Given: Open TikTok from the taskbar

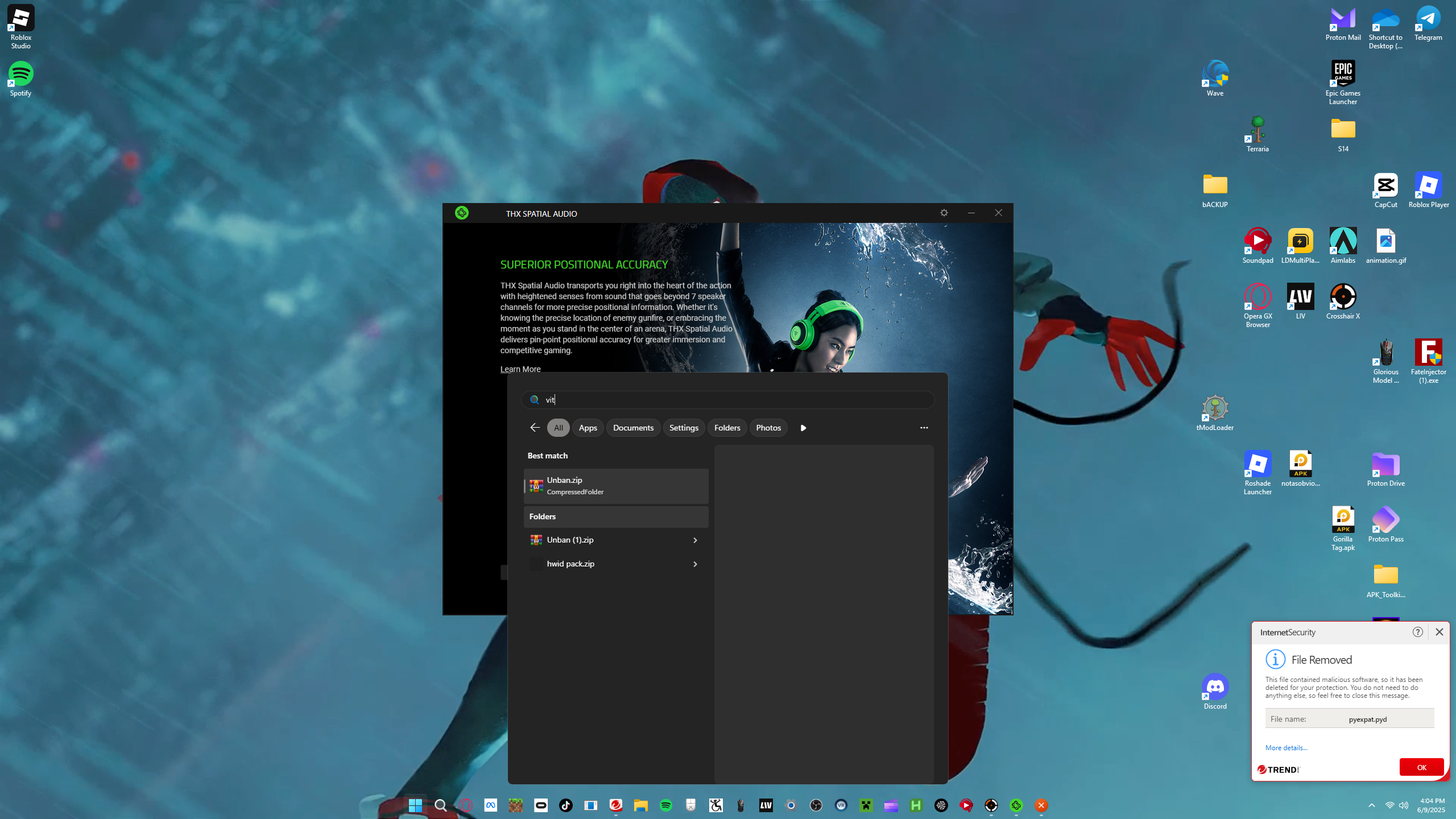Looking at the screenshot, I should 565,805.
